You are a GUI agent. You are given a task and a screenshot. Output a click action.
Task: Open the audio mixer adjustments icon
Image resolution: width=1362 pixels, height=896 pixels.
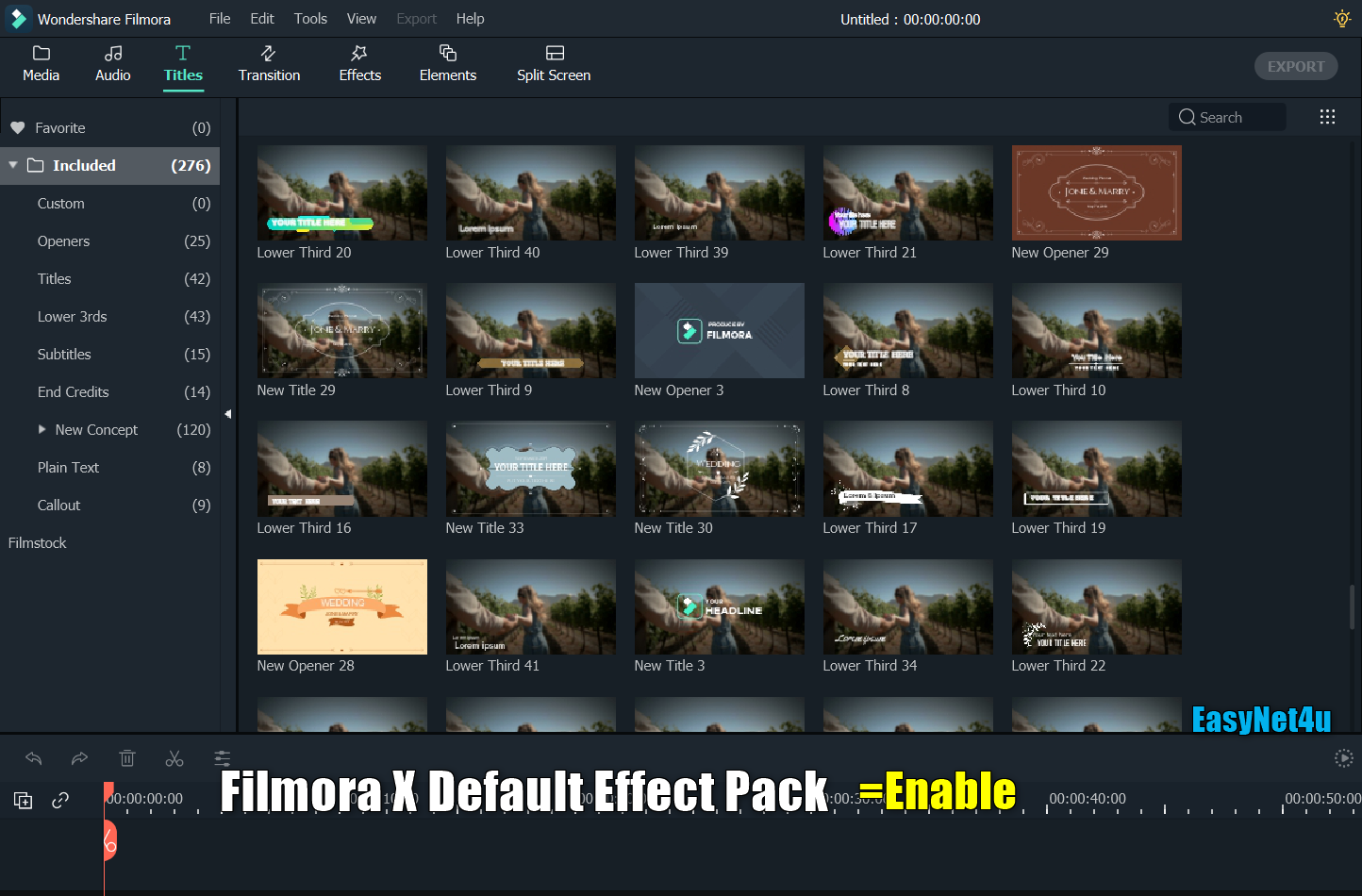point(221,757)
